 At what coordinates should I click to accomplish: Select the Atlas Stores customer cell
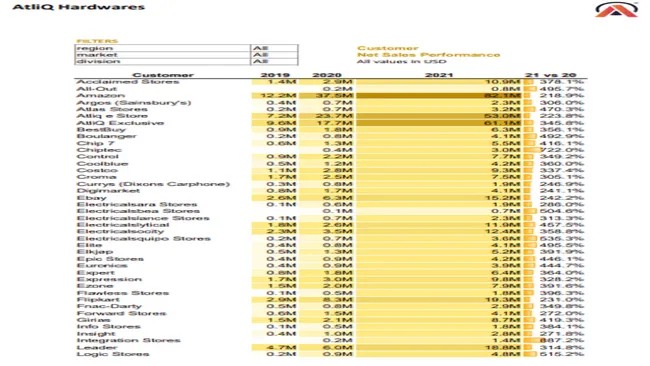[112, 109]
